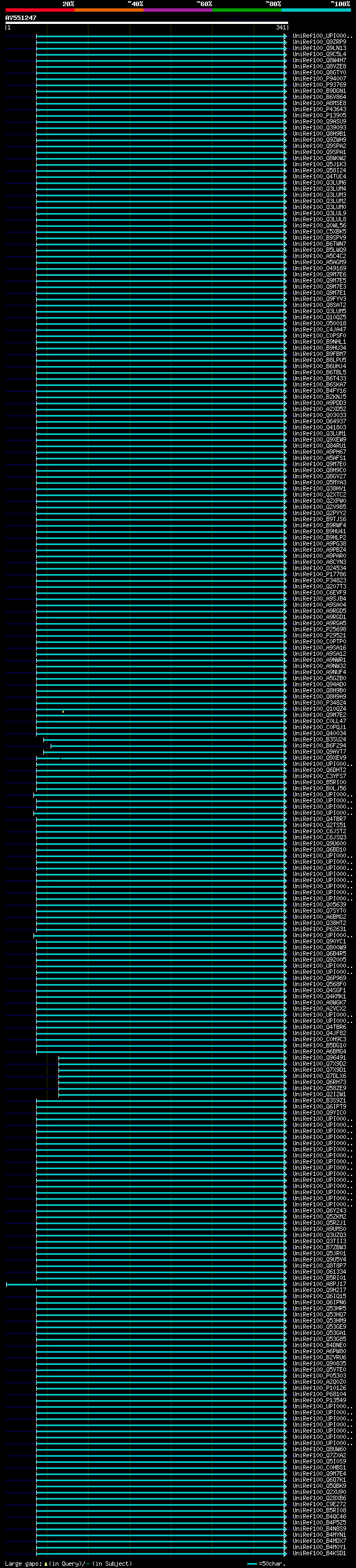The height and width of the screenshot is (1568, 356).
Task: Select the UniRef100_B0LJ56 label
Action: [x=319, y=788]
